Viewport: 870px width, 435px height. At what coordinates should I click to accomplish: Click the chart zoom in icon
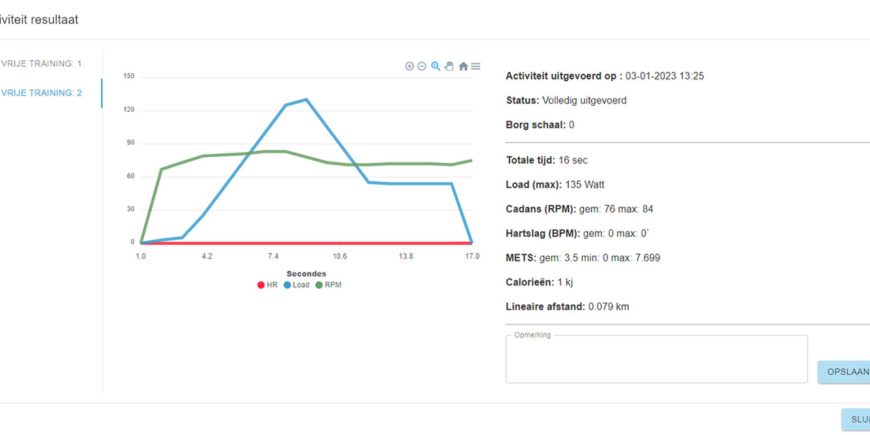click(x=409, y=66)
